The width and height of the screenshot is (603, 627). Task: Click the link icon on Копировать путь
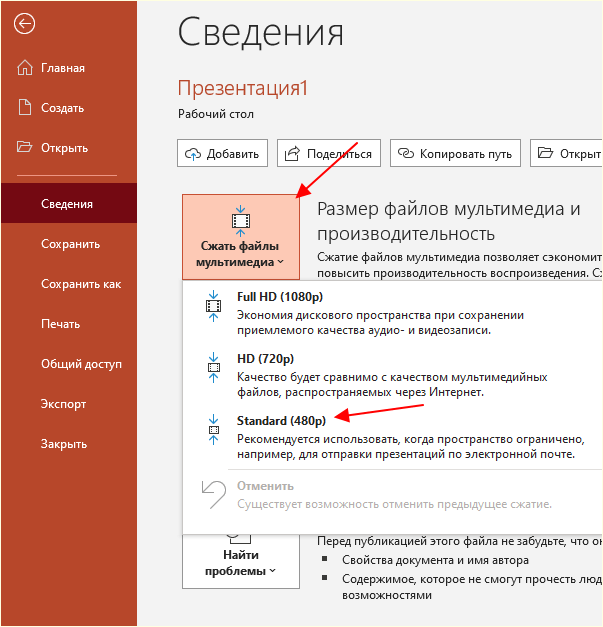[x=406, y=153]
